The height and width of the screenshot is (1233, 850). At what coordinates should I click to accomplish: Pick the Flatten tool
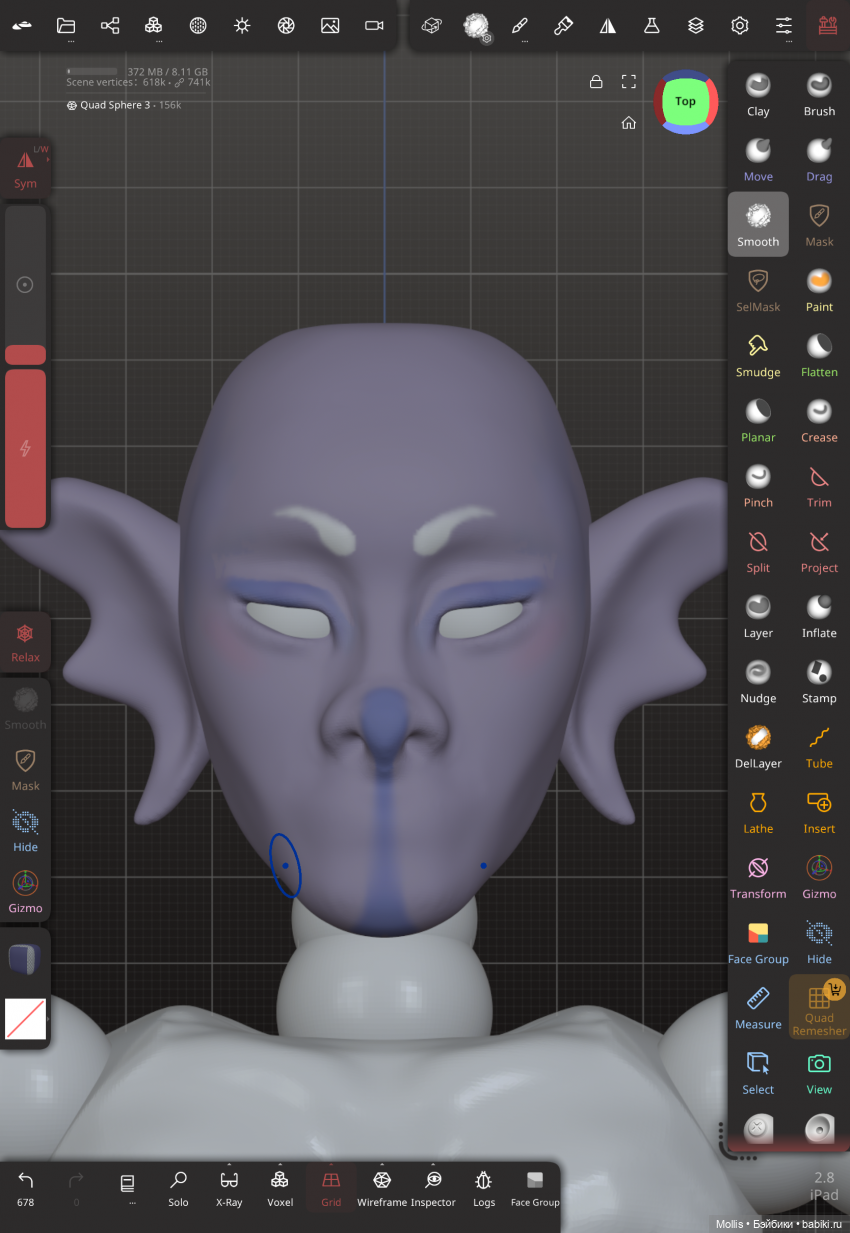point(819,355)
